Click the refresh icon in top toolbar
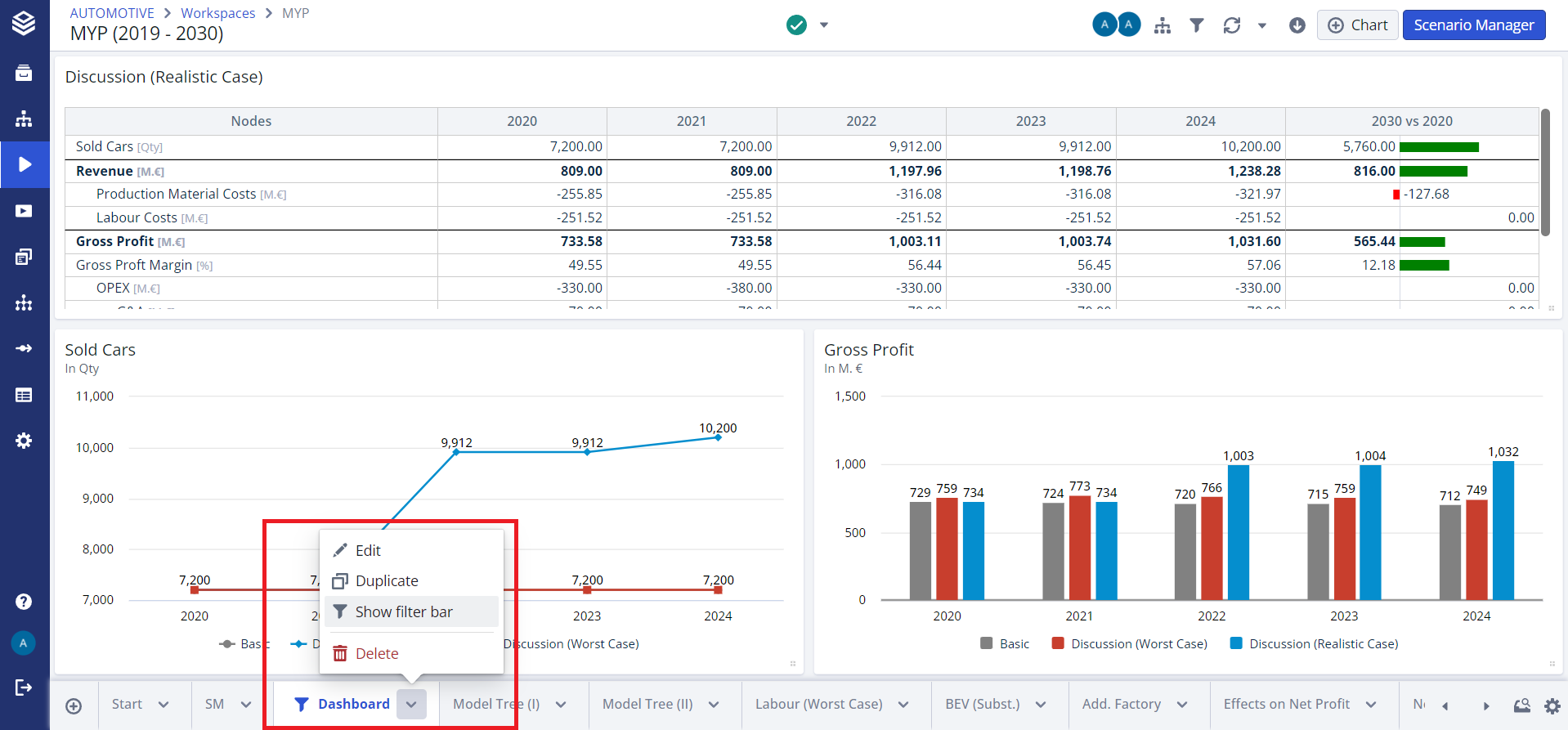Screen dimensions: 1568x730 coord(1231,25)
